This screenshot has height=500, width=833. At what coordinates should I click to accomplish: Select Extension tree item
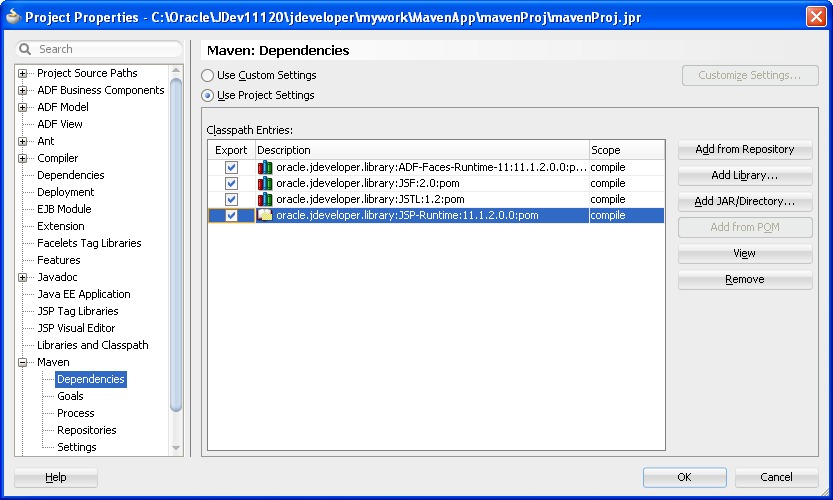[61, 226]
